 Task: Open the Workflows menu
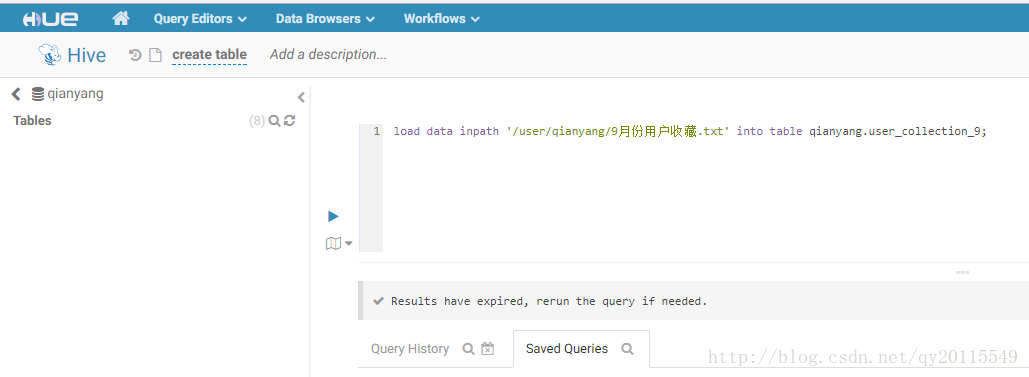pyautogui.click(x=442, y=19)
